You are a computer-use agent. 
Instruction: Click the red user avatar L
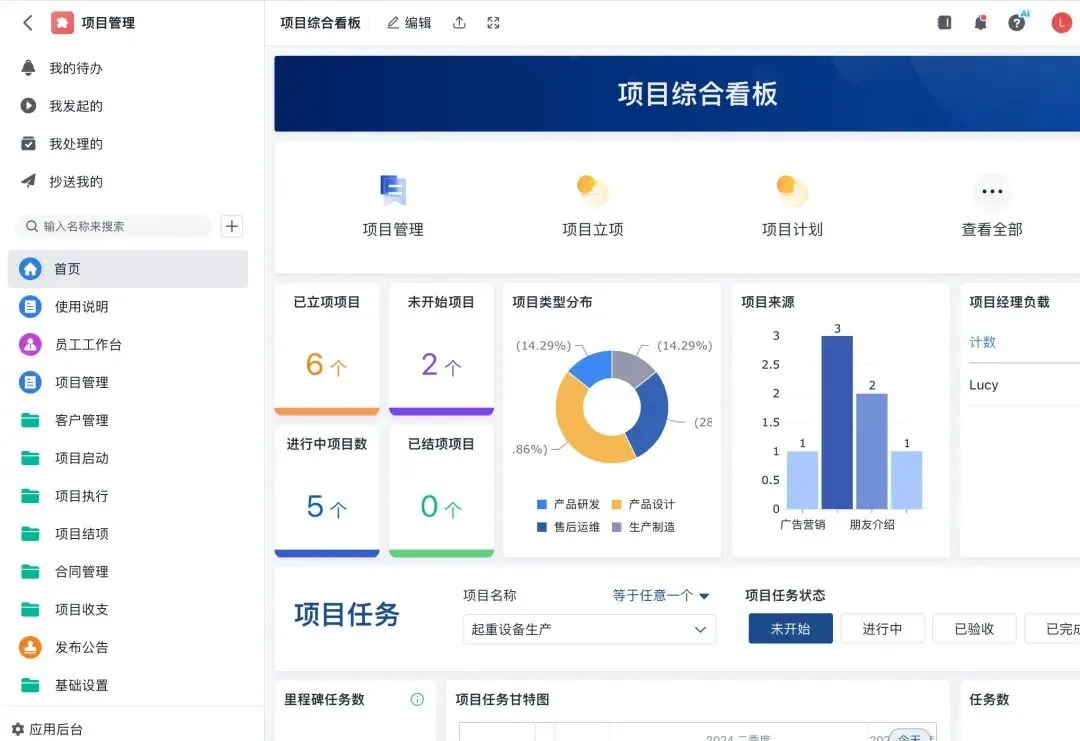(x=1061, y=23)
